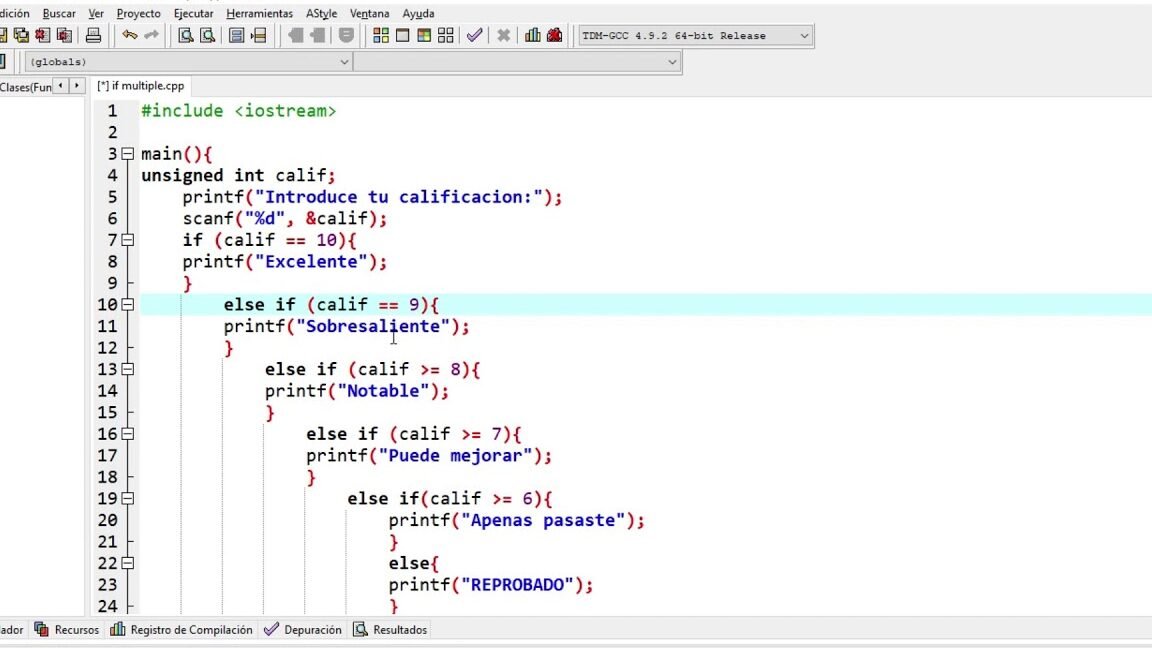Select the Depuración bottom tab

coord(303,630)
